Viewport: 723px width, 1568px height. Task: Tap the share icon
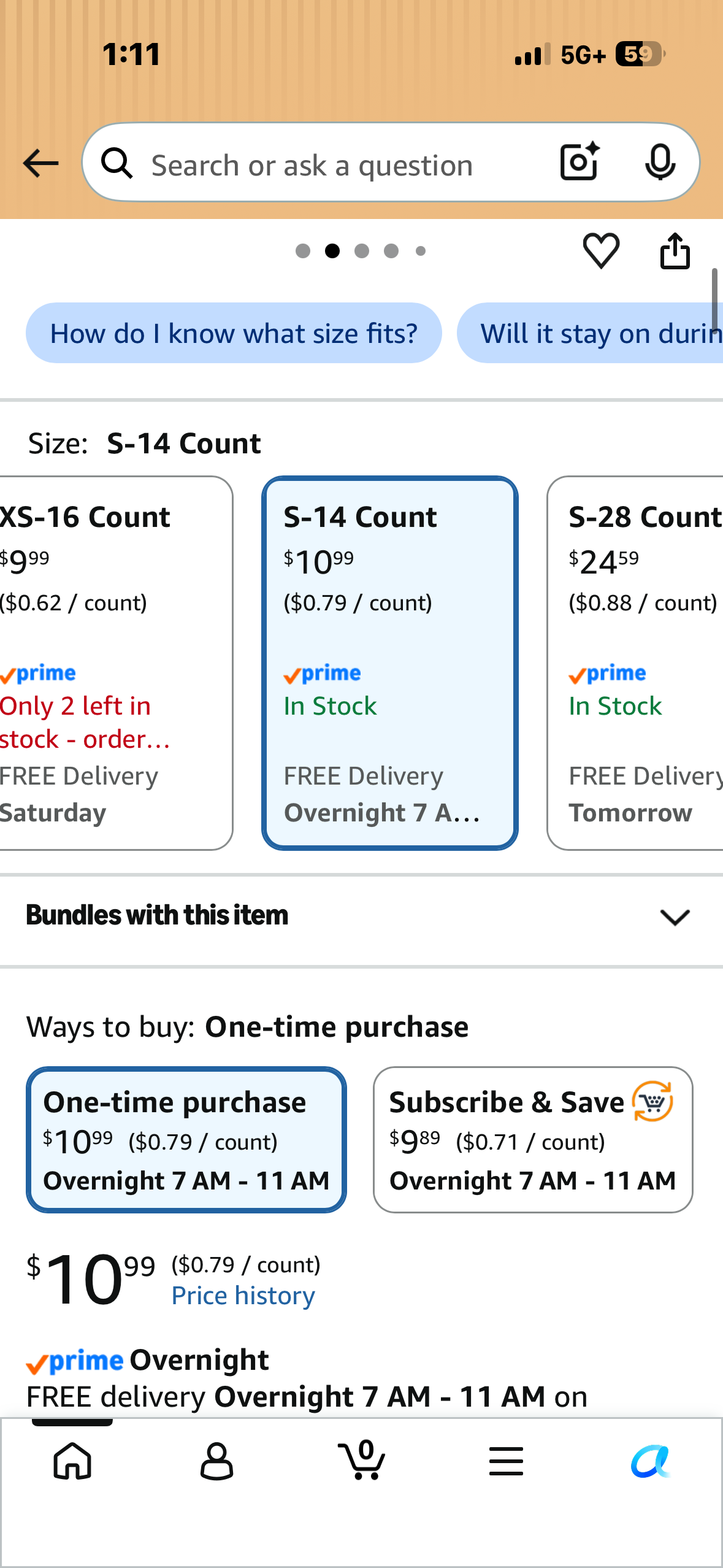[675, 250]
